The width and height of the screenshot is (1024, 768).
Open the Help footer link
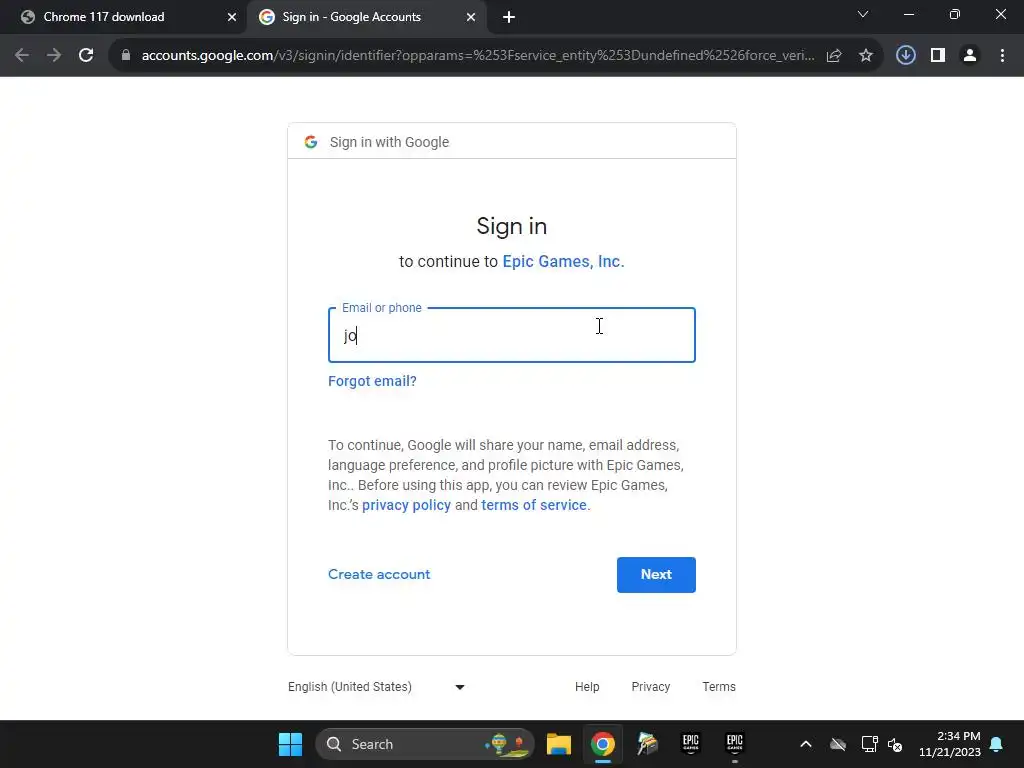tap(586, 686)
